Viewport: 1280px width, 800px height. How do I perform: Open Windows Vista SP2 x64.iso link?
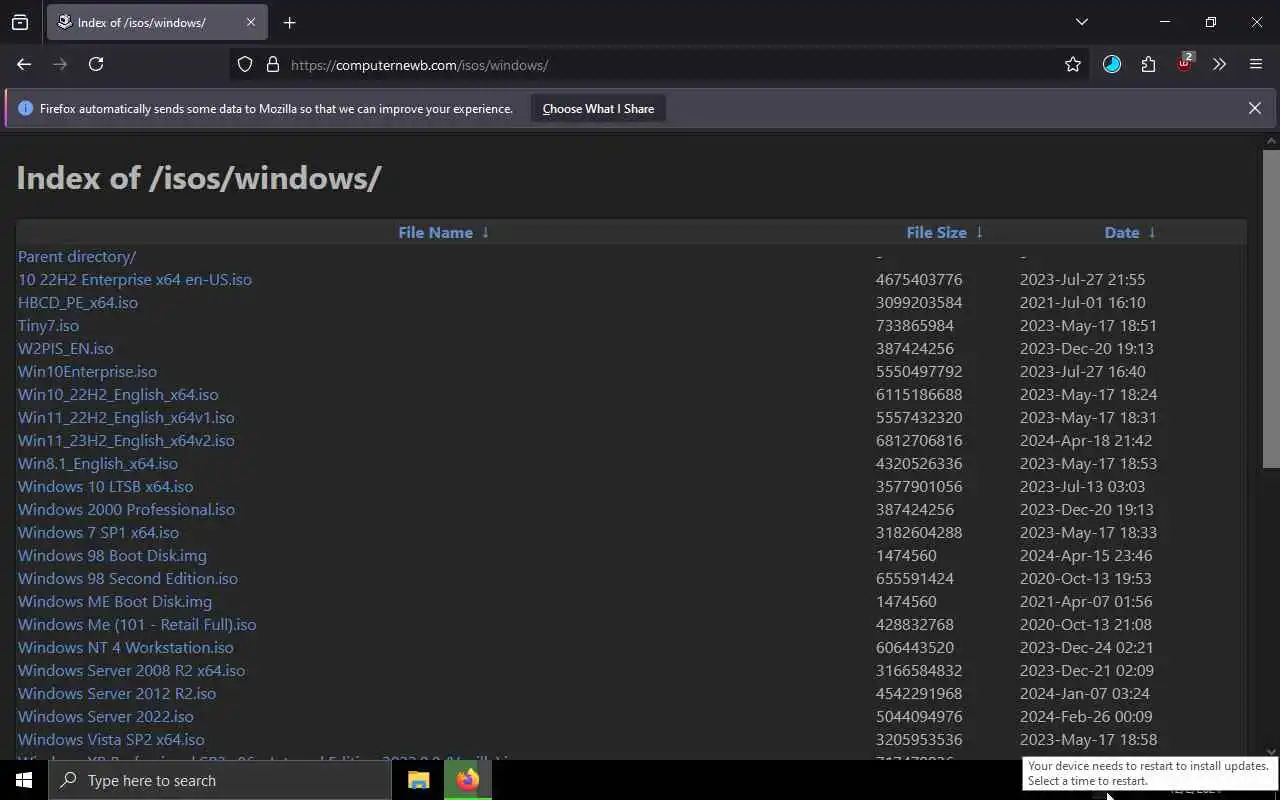click(111, 740)
